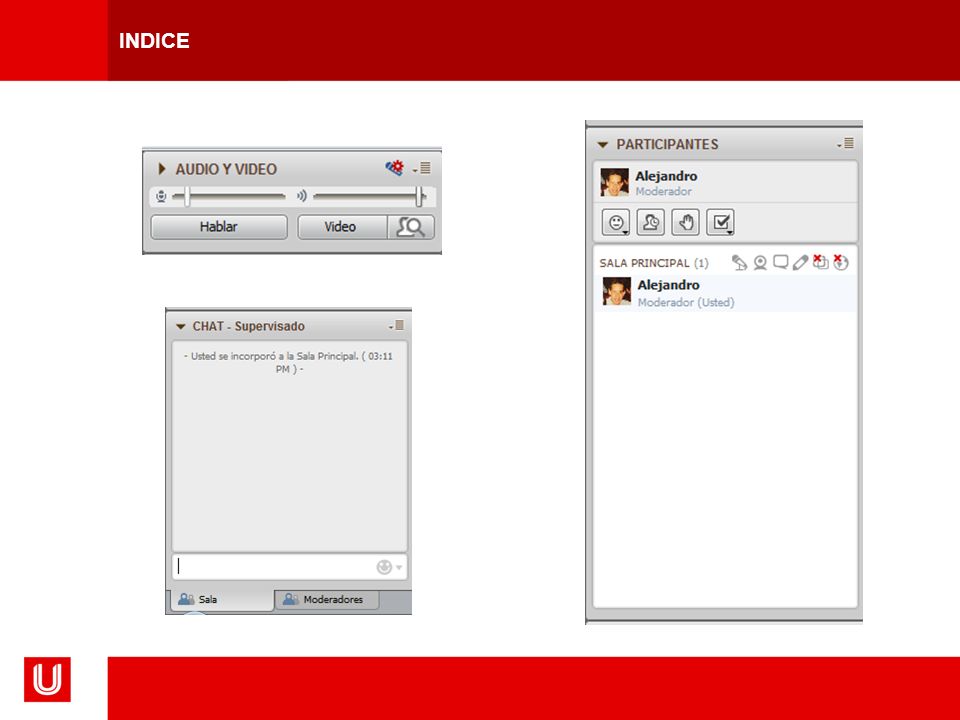Click the Sala Principal (1) heading
The width and height of the screenshot is (960, 720).
[654, 263]
